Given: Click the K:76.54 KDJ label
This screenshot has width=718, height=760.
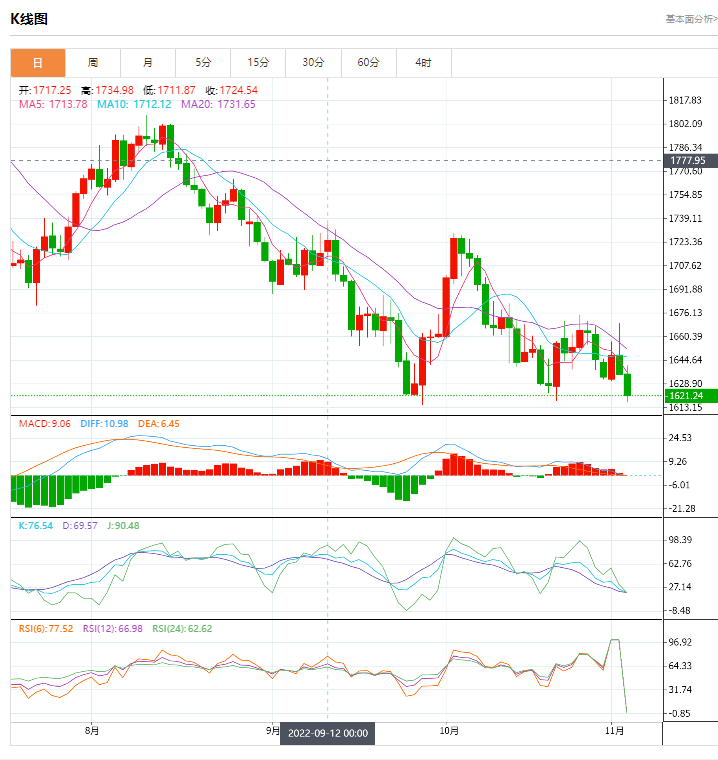Looking at the screenshot, I should (36, 525).
